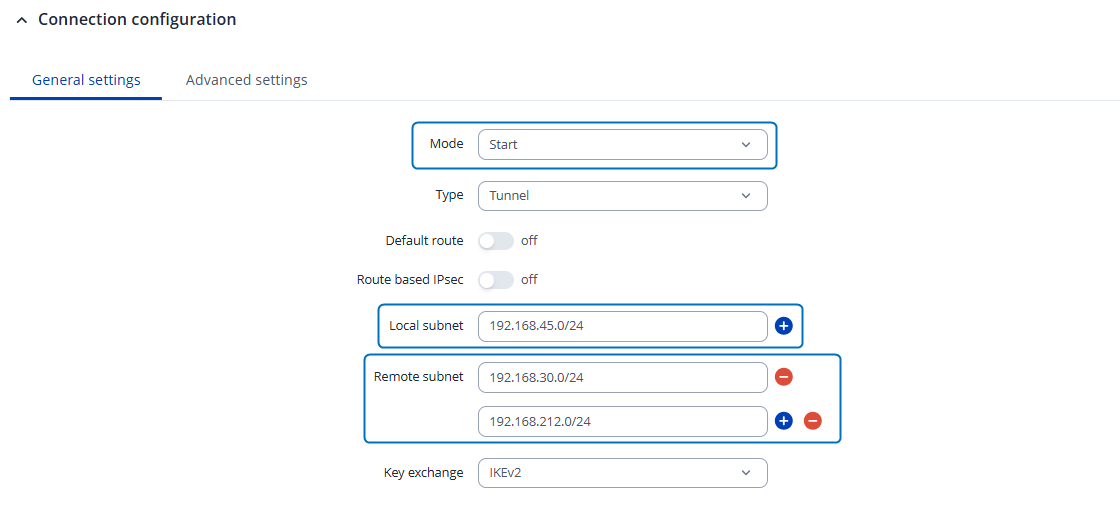Collapse the Connection configuration section chevron
The width and height of the screenshot is (1120, 511).
coord(22,20)
